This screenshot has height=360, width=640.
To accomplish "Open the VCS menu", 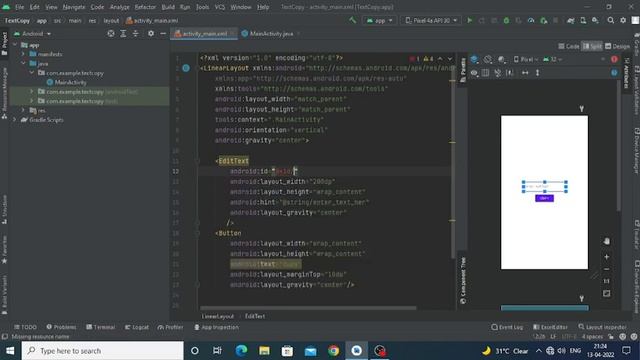I will 220,7.
